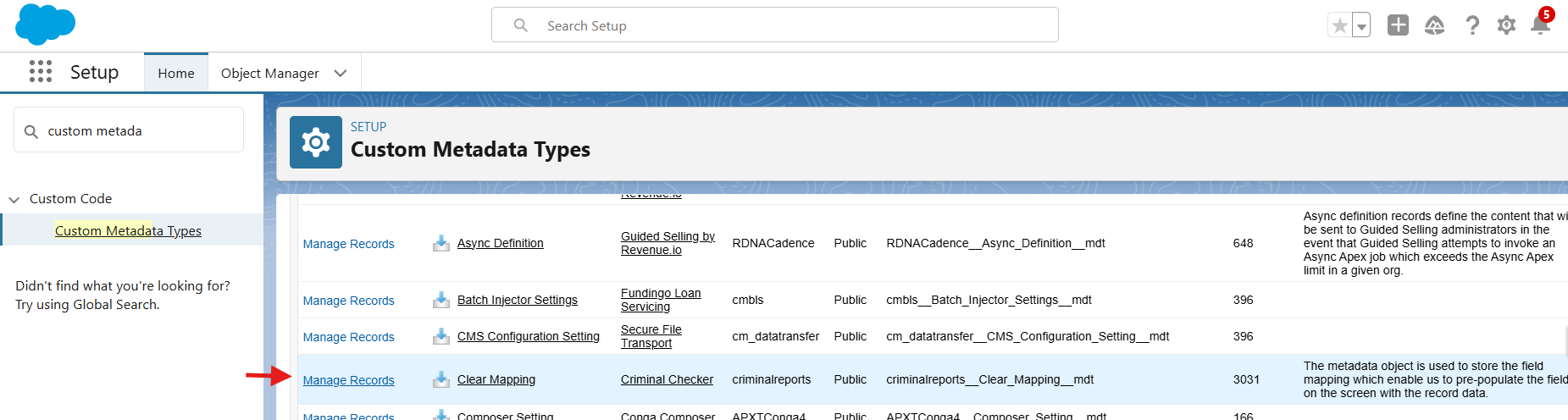
Task: Click the record size value 3031
Action: tap(1246, 379)
